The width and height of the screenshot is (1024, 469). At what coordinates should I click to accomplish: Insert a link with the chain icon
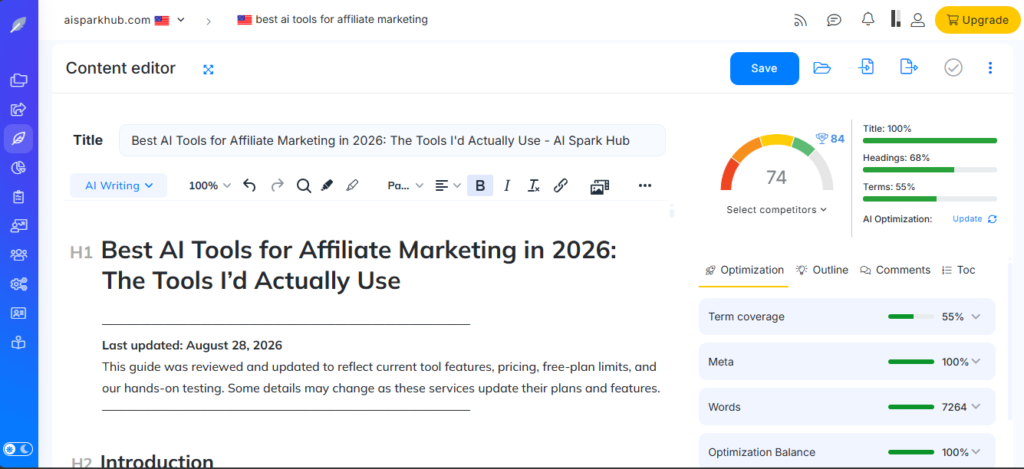click(x=560, y=186)
